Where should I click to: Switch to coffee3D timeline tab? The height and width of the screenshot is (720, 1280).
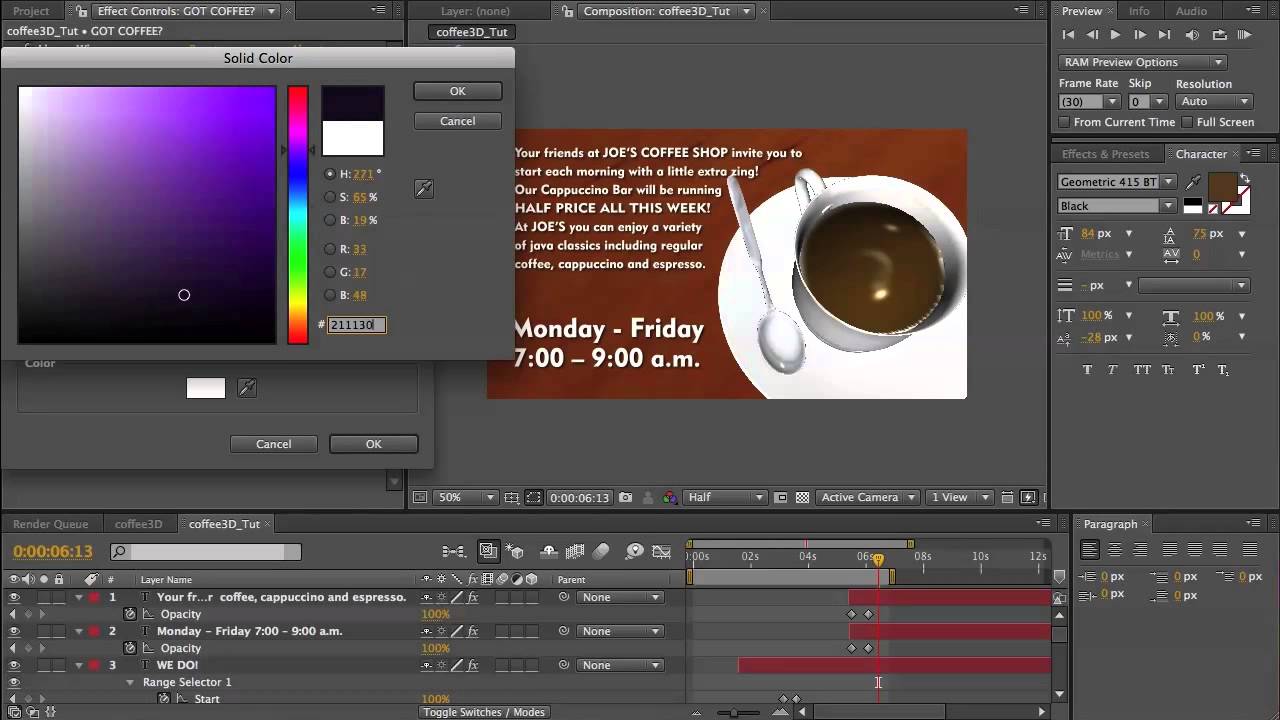138,524
